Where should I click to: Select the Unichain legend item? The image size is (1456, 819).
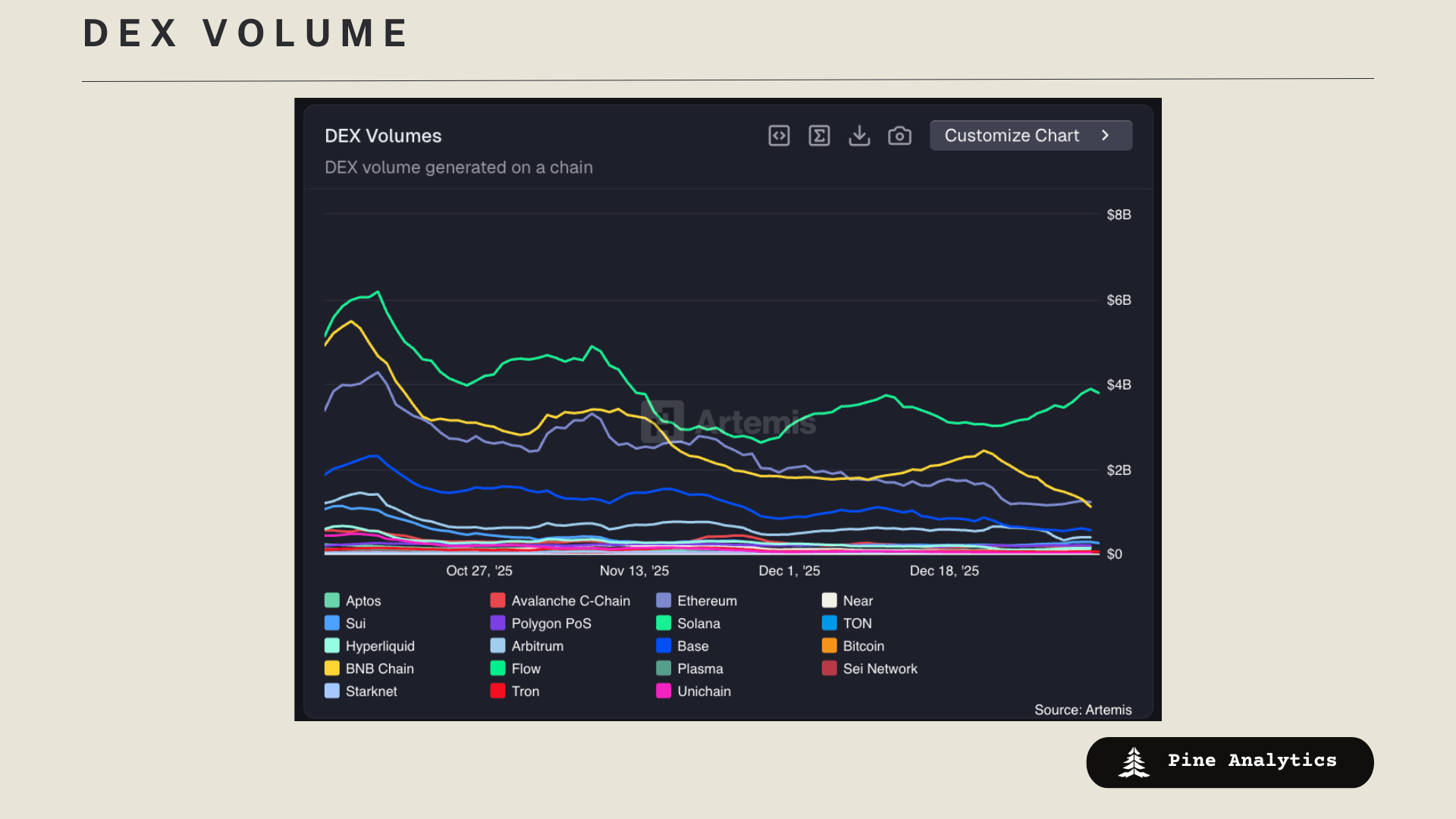703,692
